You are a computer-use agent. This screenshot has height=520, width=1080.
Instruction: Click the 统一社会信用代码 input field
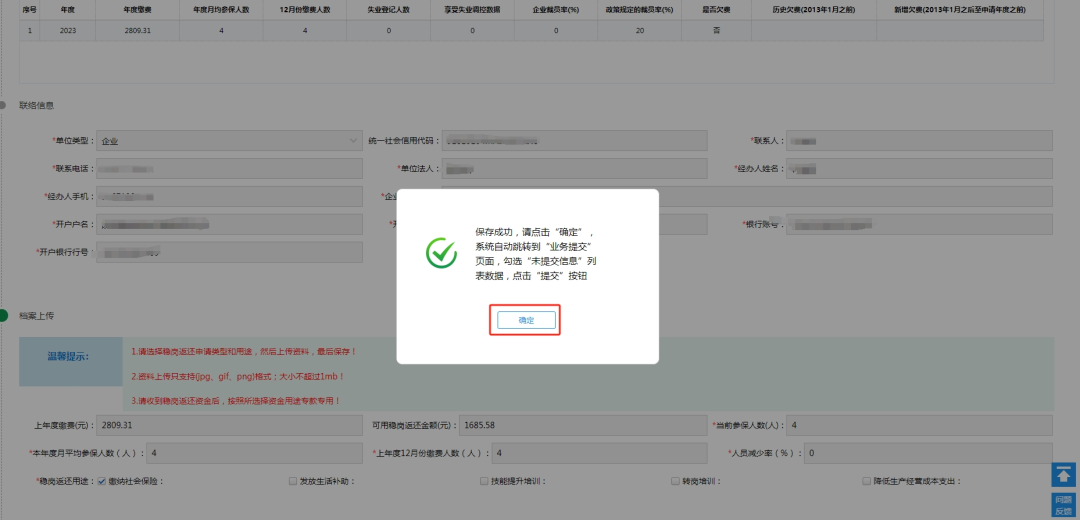(x=576, y=141)
